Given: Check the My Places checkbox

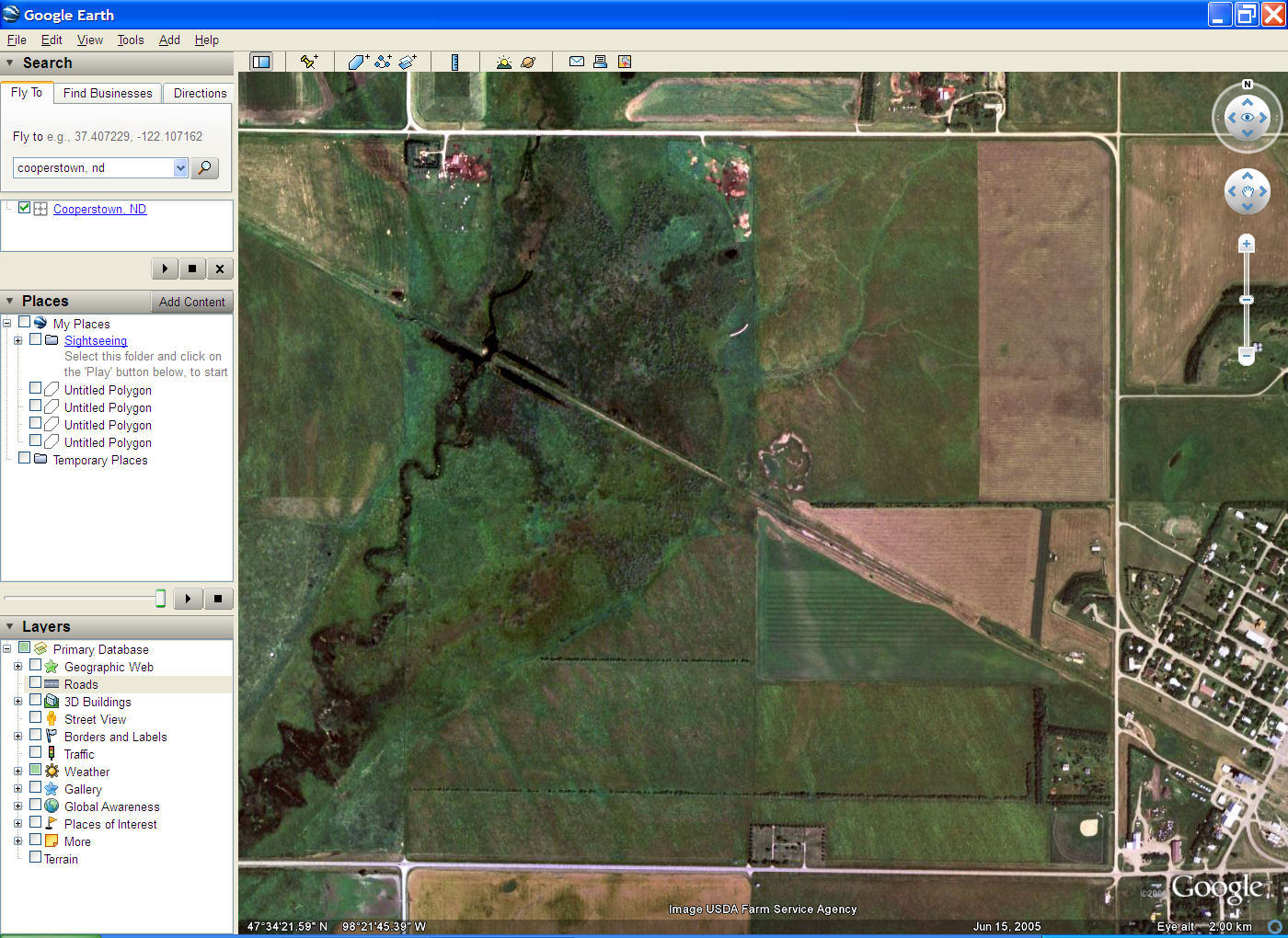Looking at the screenshot, I should (24, 323).
